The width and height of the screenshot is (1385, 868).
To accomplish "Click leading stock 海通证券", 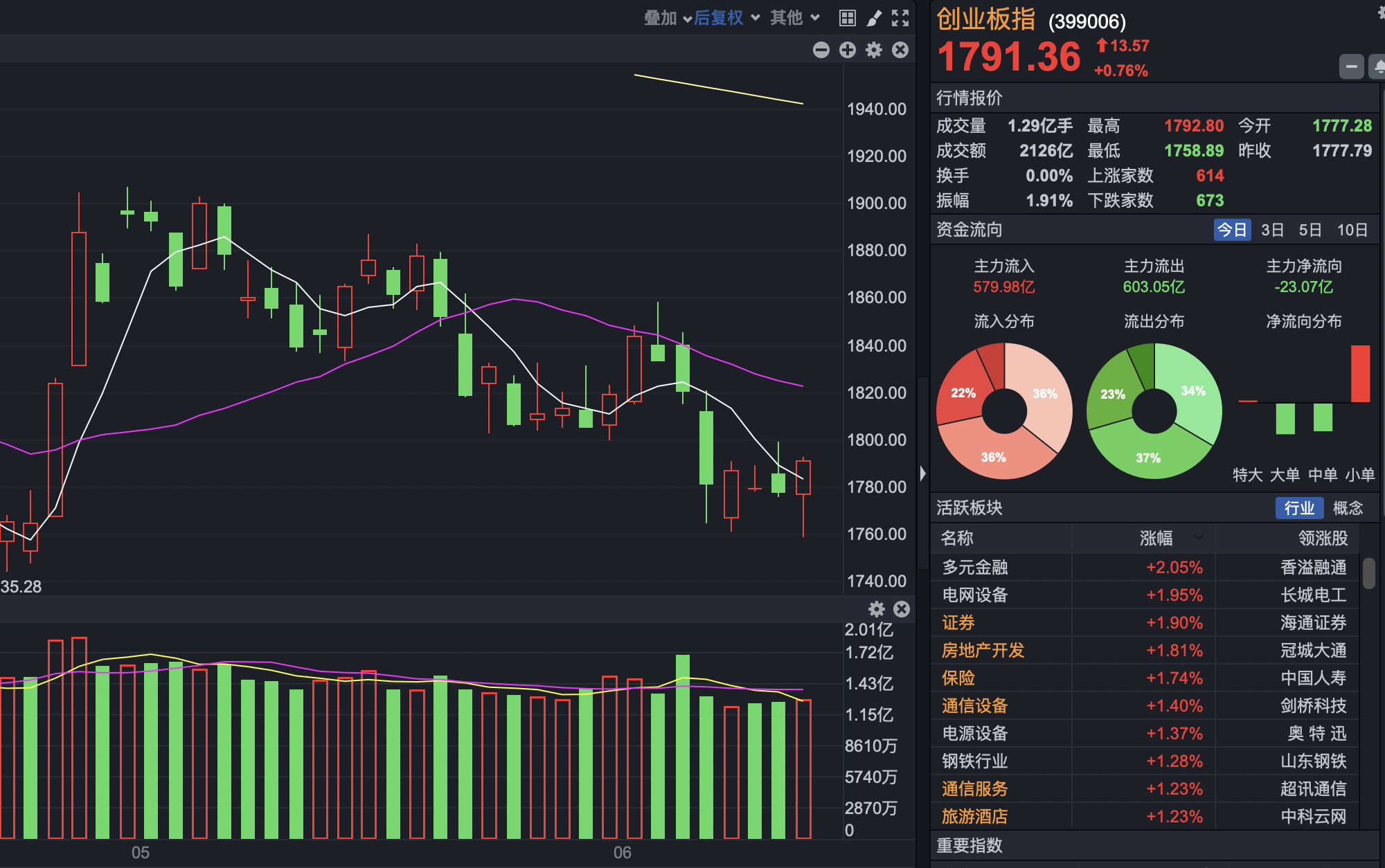I will (x=1314, y=623).
